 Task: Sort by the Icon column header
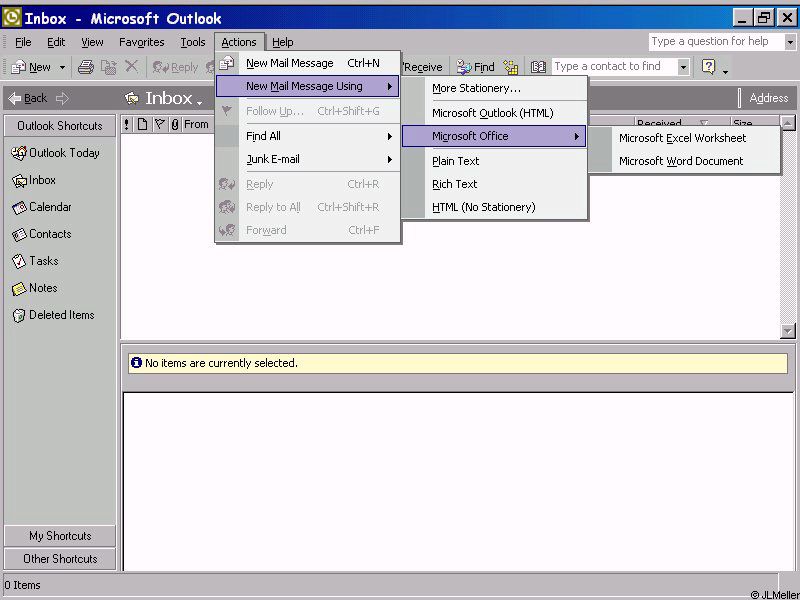pos(142,124)
